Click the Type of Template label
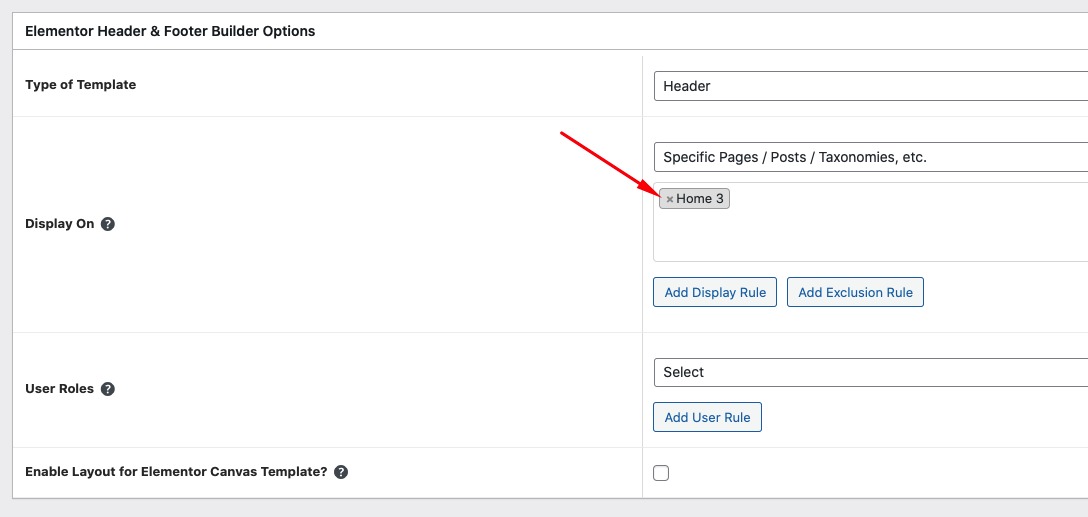This screenshot has height=517, width=1088. click(80, 85)
